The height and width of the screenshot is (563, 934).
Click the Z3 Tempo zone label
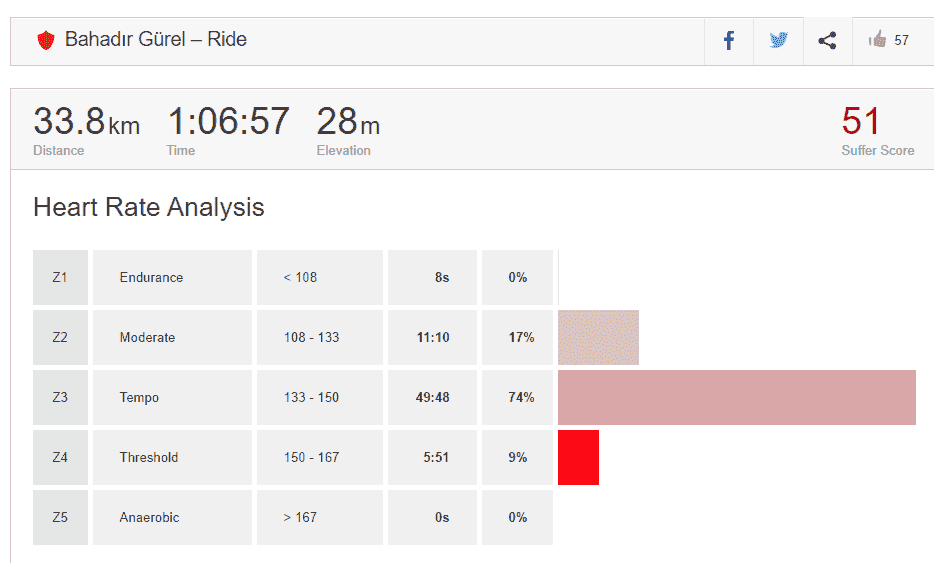139,398
